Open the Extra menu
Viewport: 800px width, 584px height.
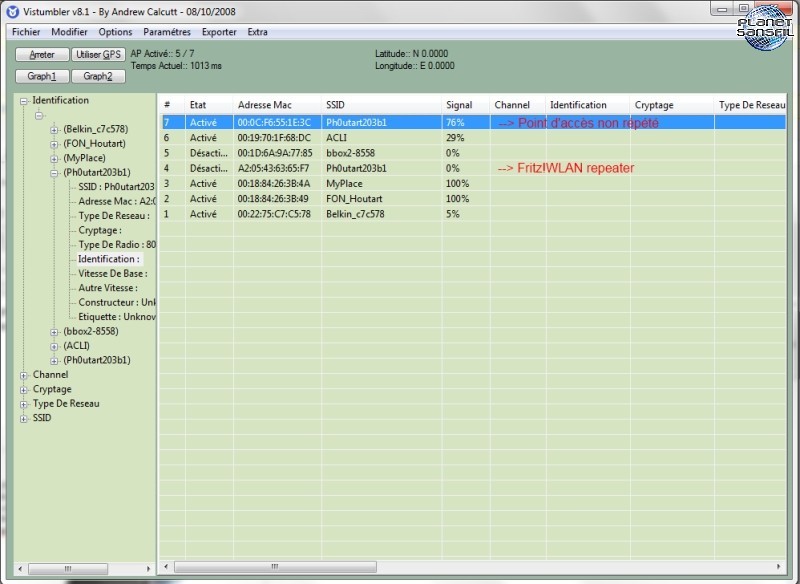tap(257, 32)
